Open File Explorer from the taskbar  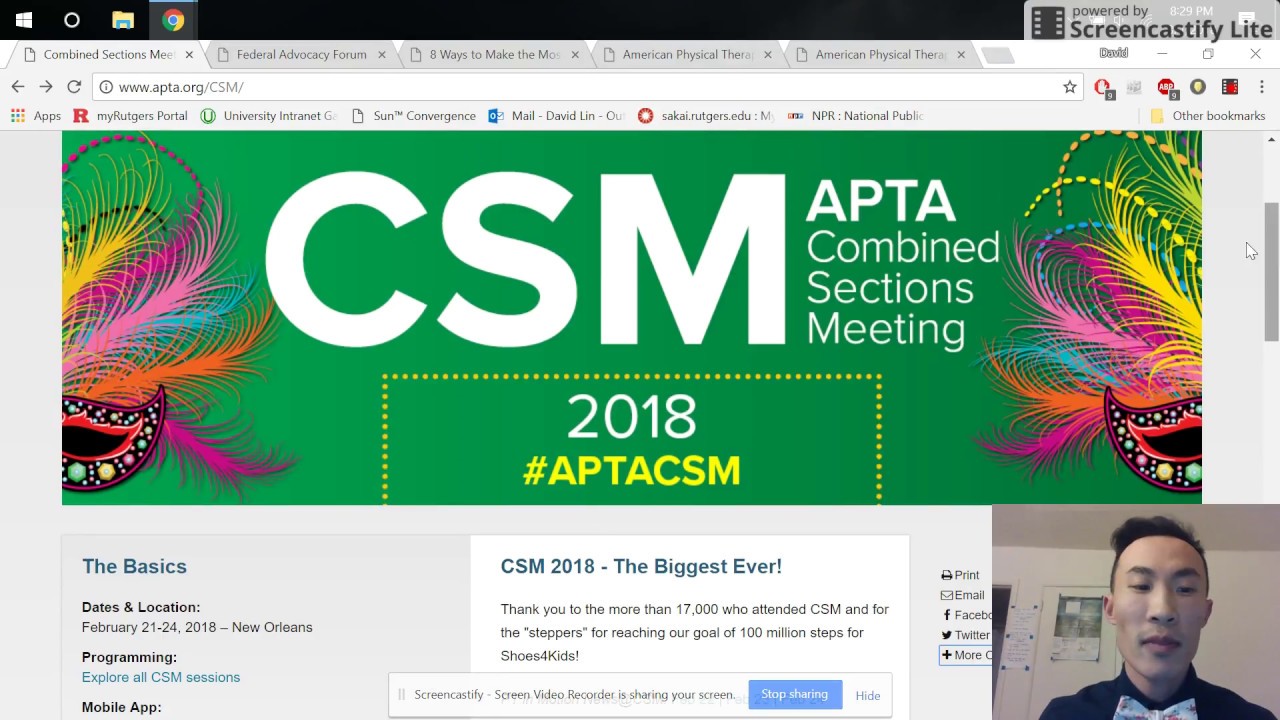[x=123, y=20]
